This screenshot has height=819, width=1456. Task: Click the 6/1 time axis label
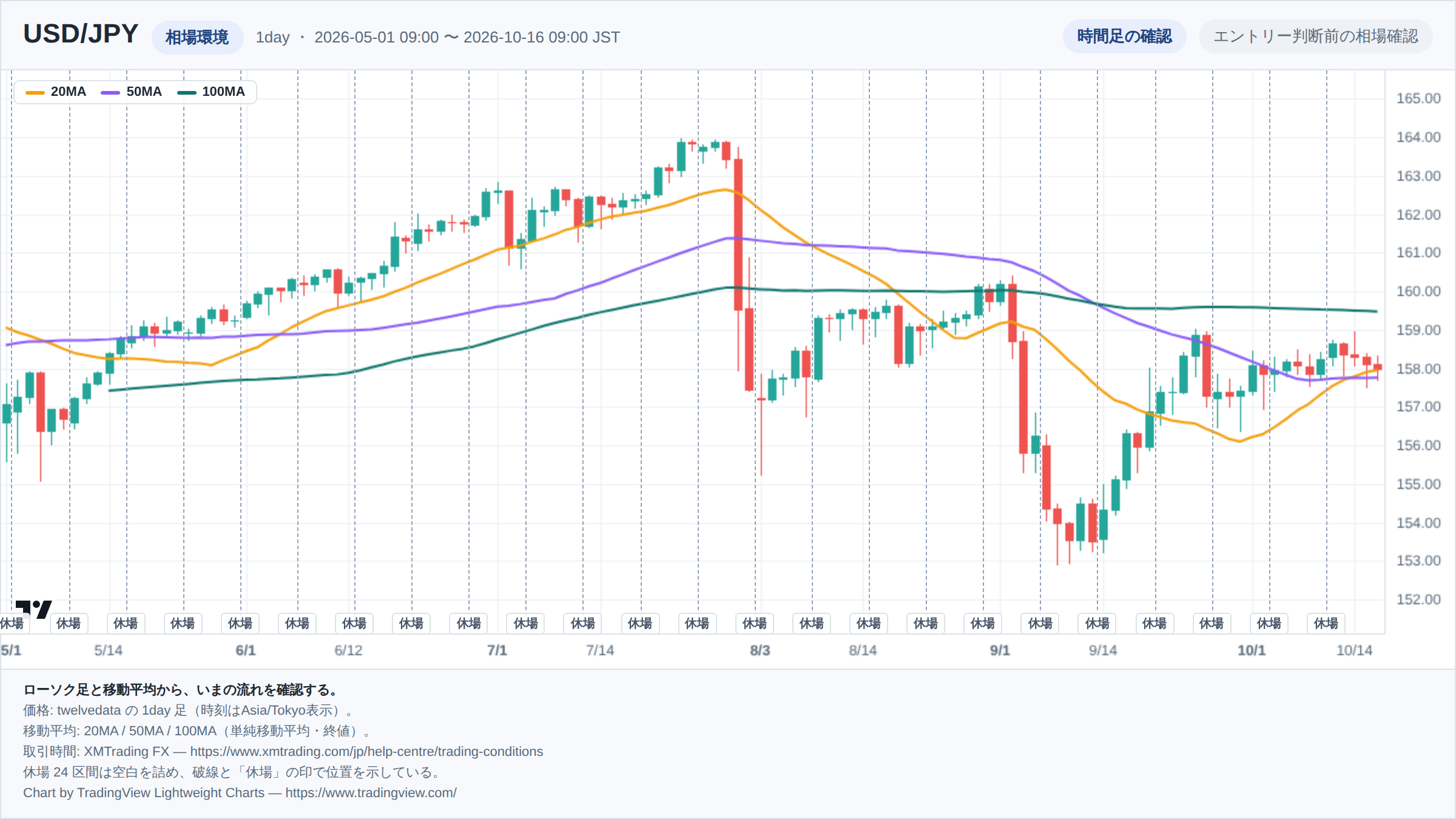pos(246,650)
